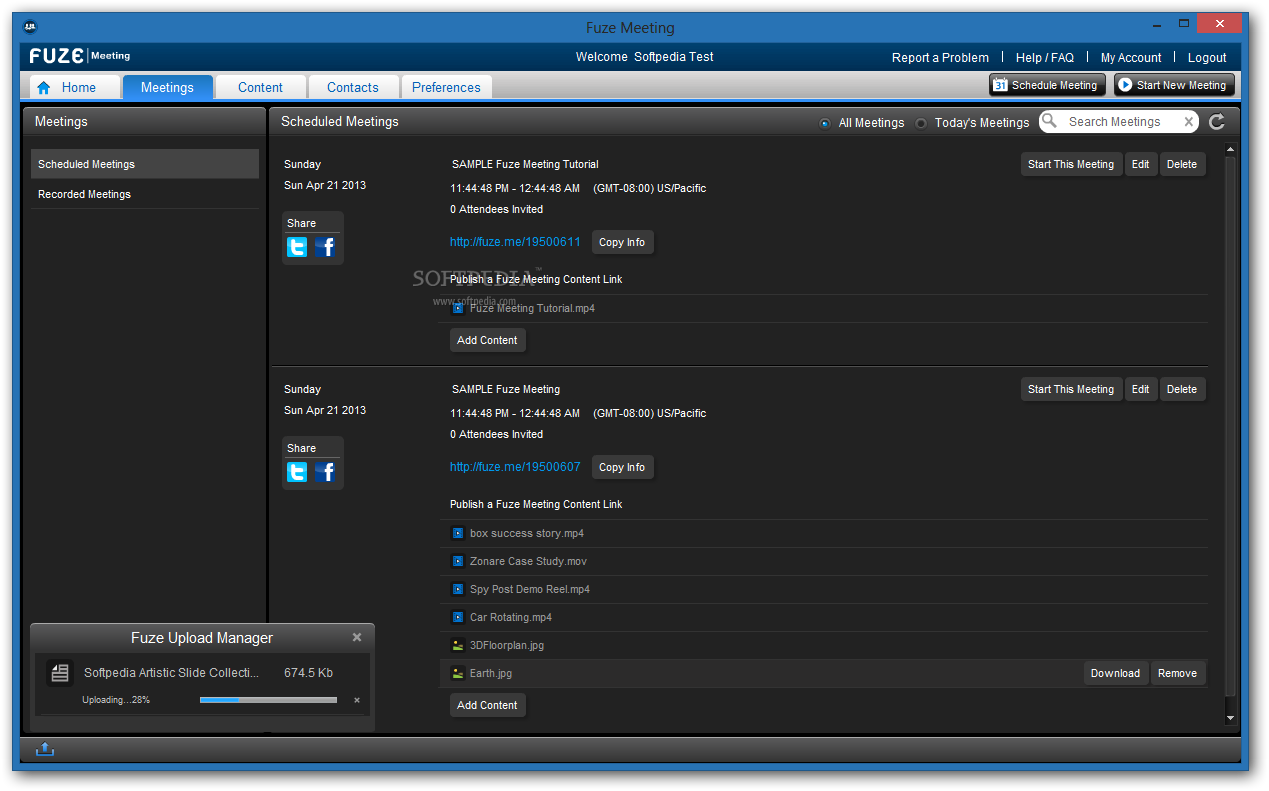
Task: Click the vertical scrollbar of the meetings list
Action: (1230, 427)
